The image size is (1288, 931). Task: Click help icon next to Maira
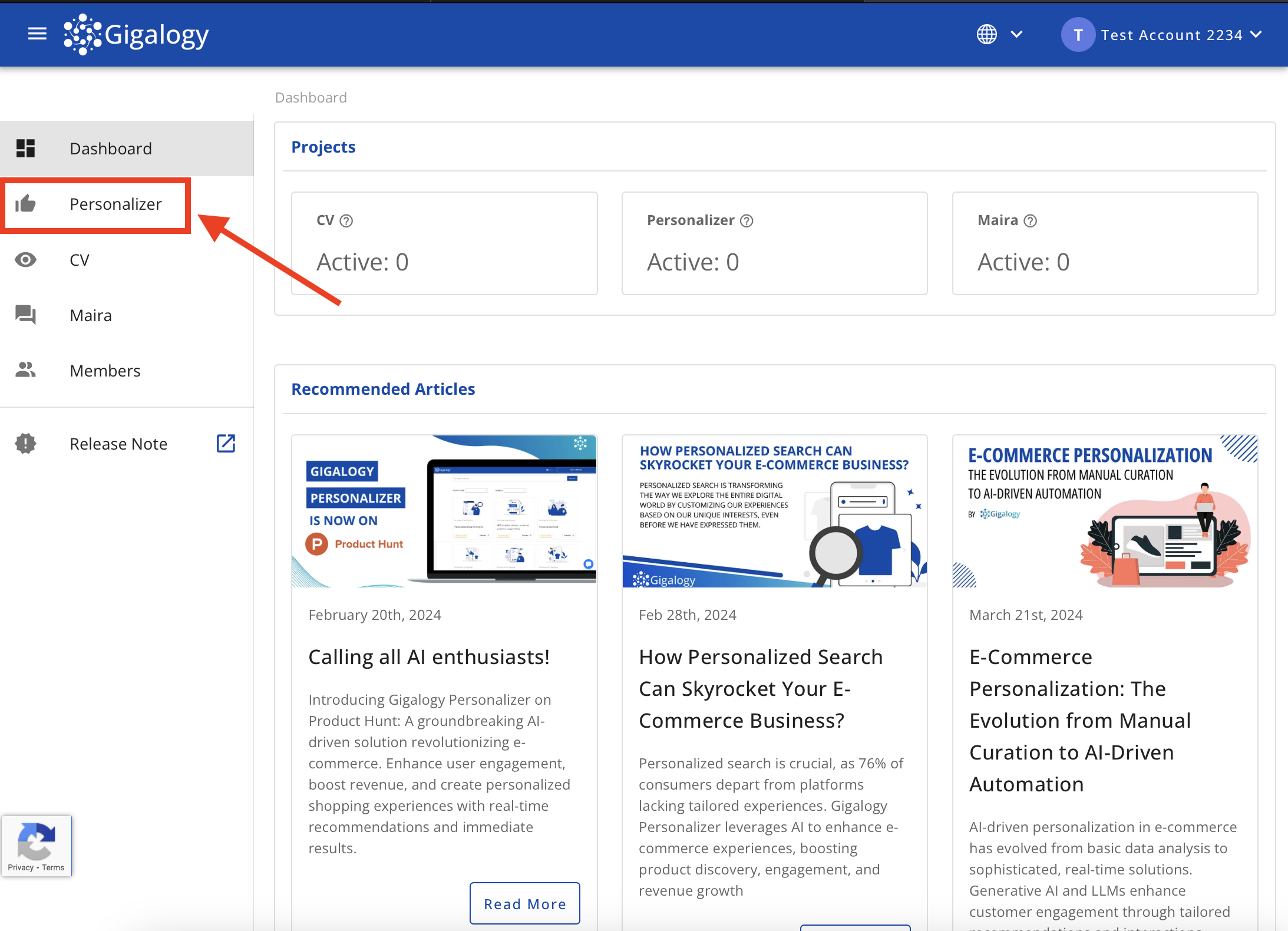tap(1030, 221)
